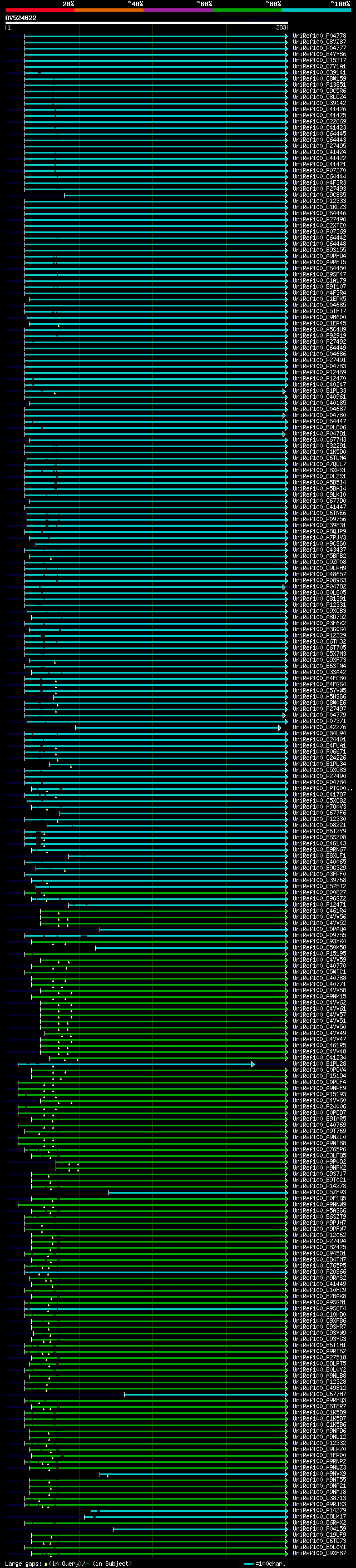Open the UniRef100_Q153I7 entry
The image size is (356, 1568).
tap(319, 60)
